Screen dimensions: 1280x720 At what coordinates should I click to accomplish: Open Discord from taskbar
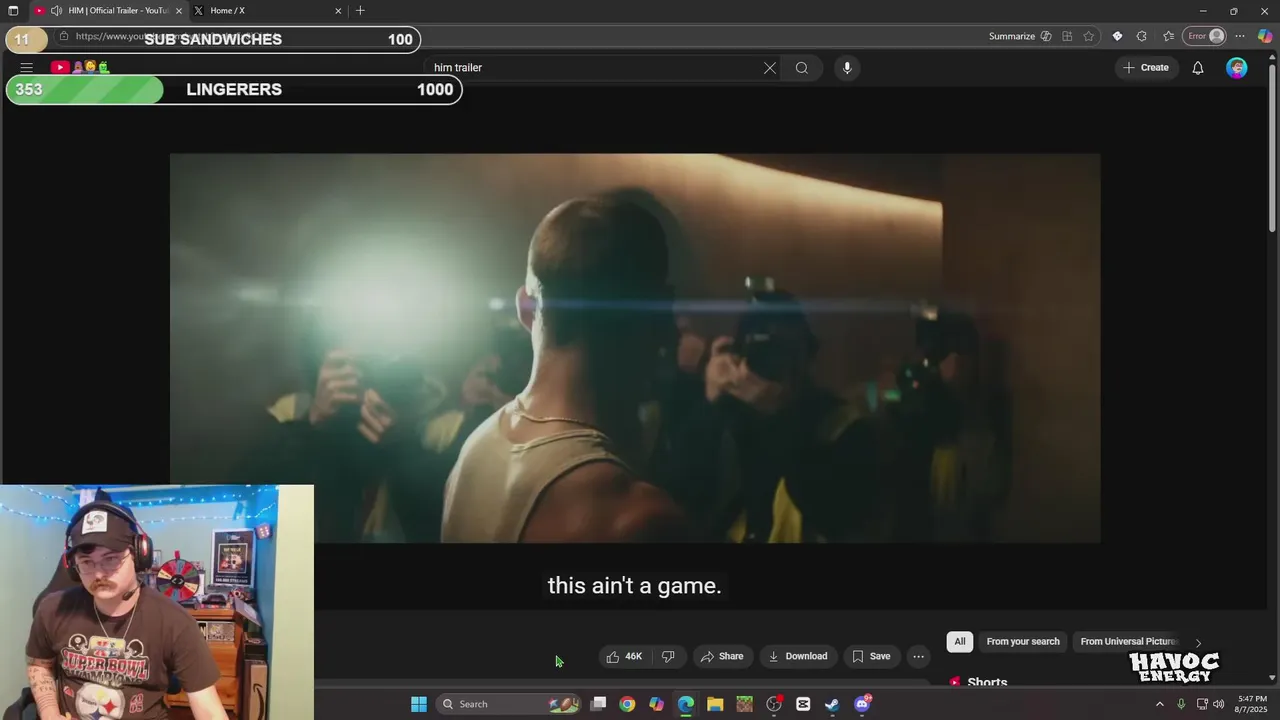click(x=862, y=704)
